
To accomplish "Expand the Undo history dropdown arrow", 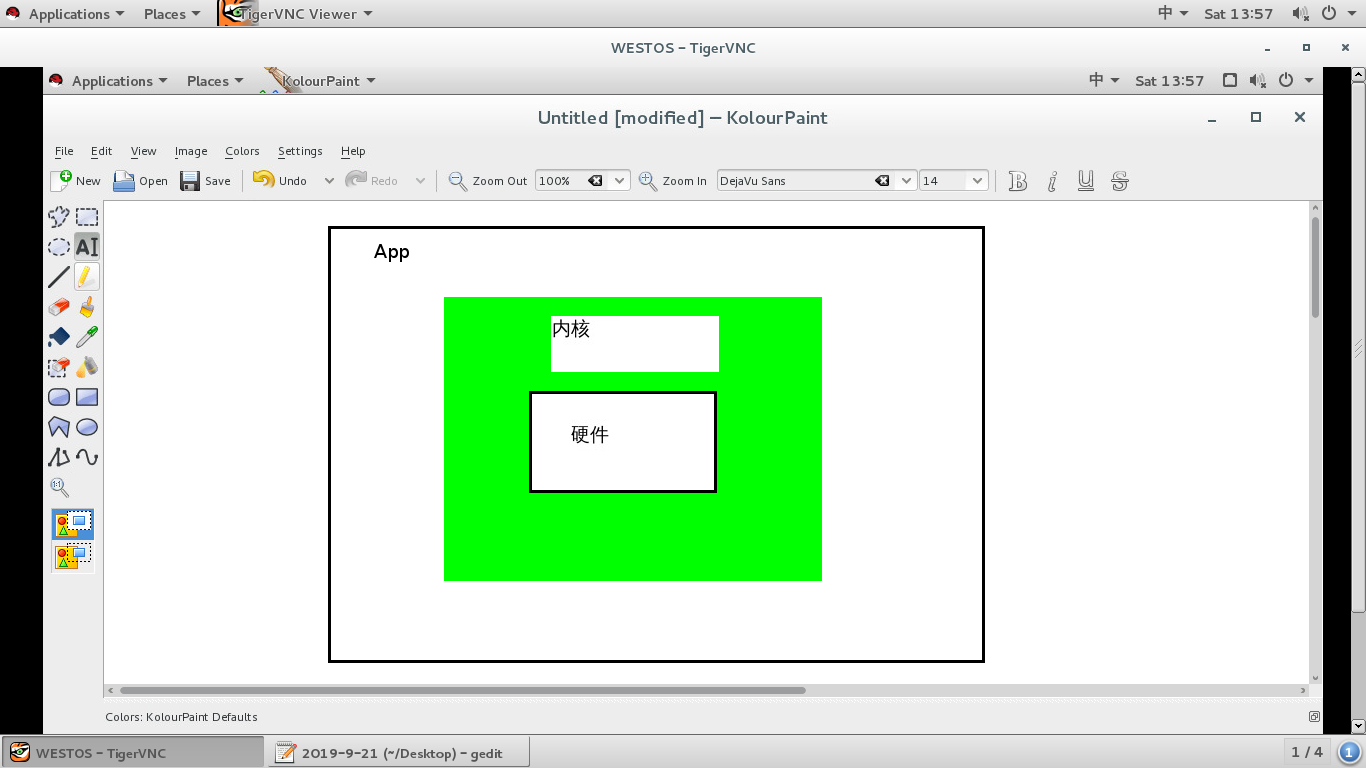I will coord(328,181).
